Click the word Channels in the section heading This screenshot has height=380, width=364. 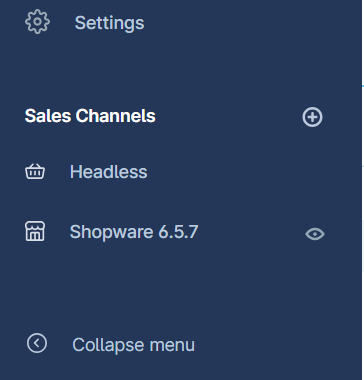(x=115, y=116)
